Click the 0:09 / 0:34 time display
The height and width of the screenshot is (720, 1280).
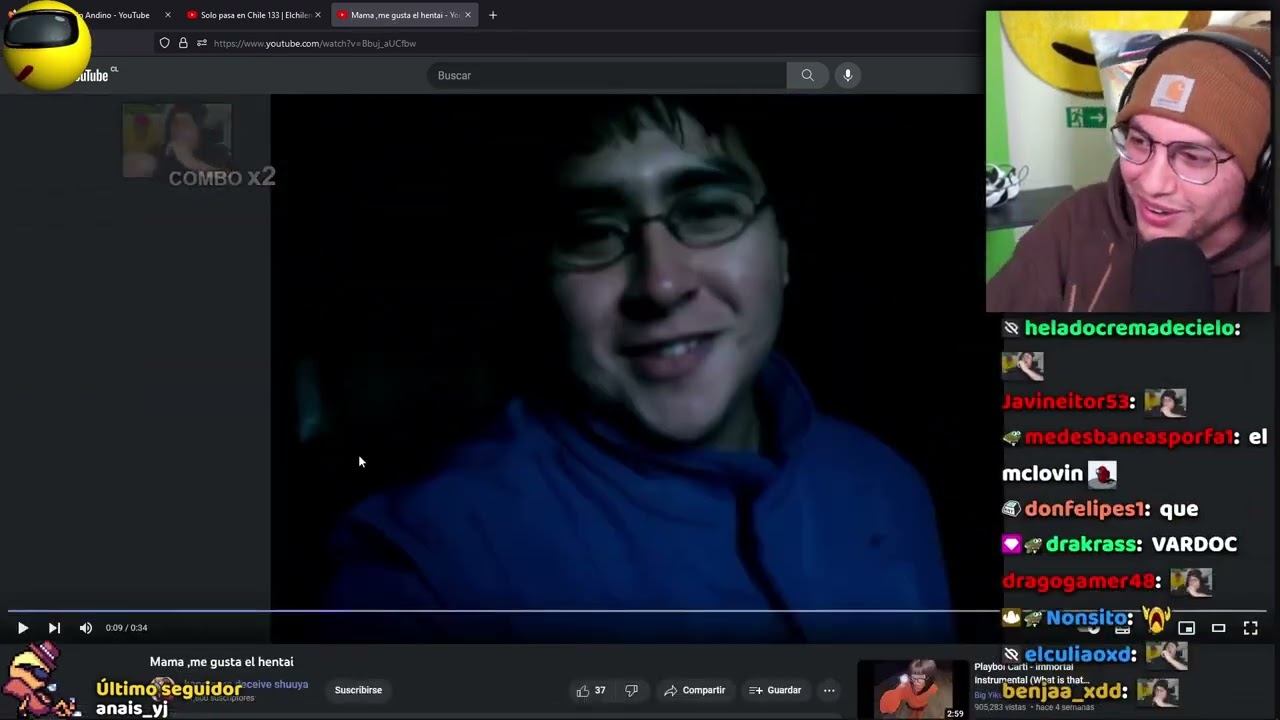(x=126, y=628)
